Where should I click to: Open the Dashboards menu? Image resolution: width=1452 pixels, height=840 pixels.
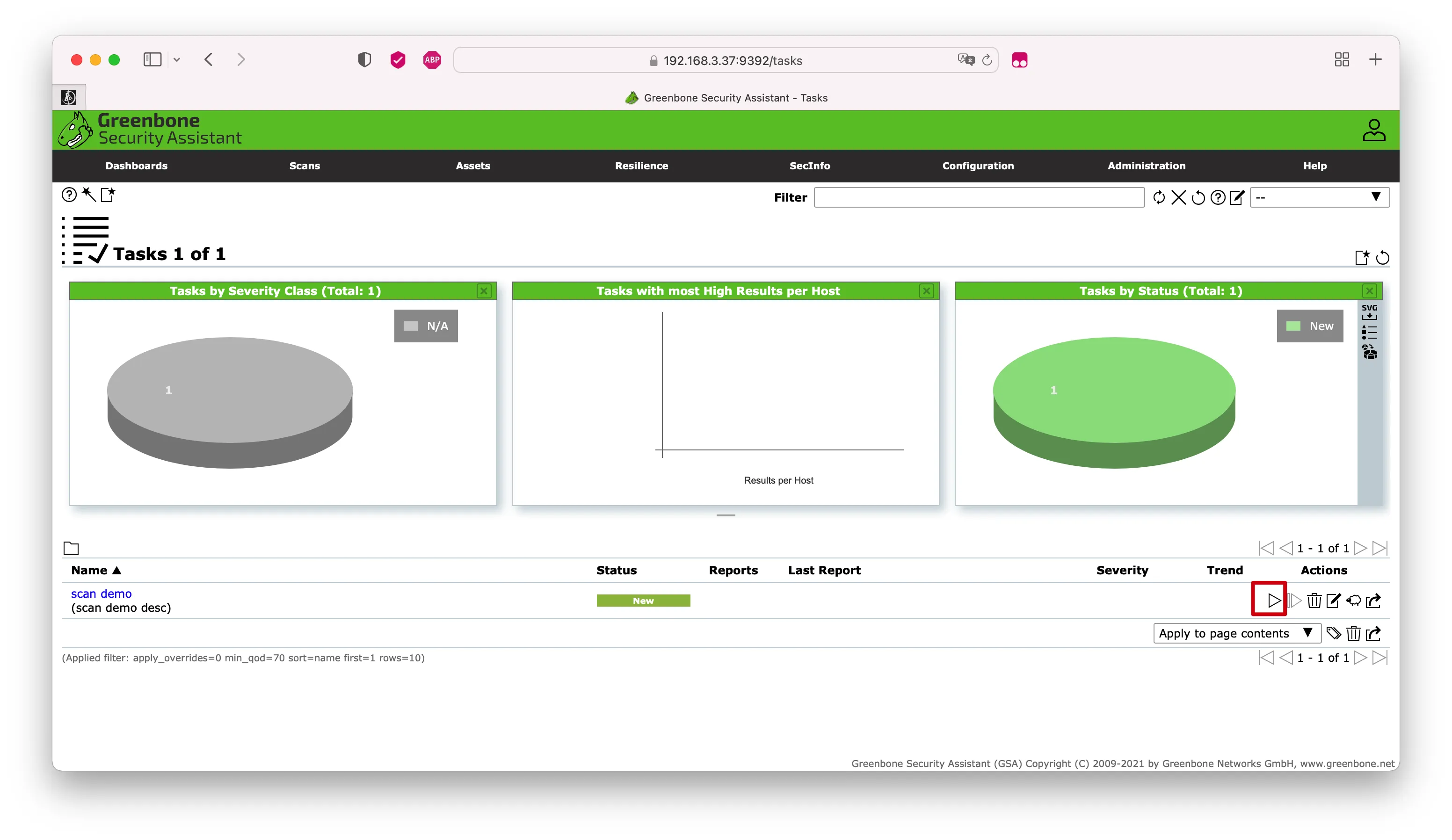pyautogui.click(x=137, y=166)
